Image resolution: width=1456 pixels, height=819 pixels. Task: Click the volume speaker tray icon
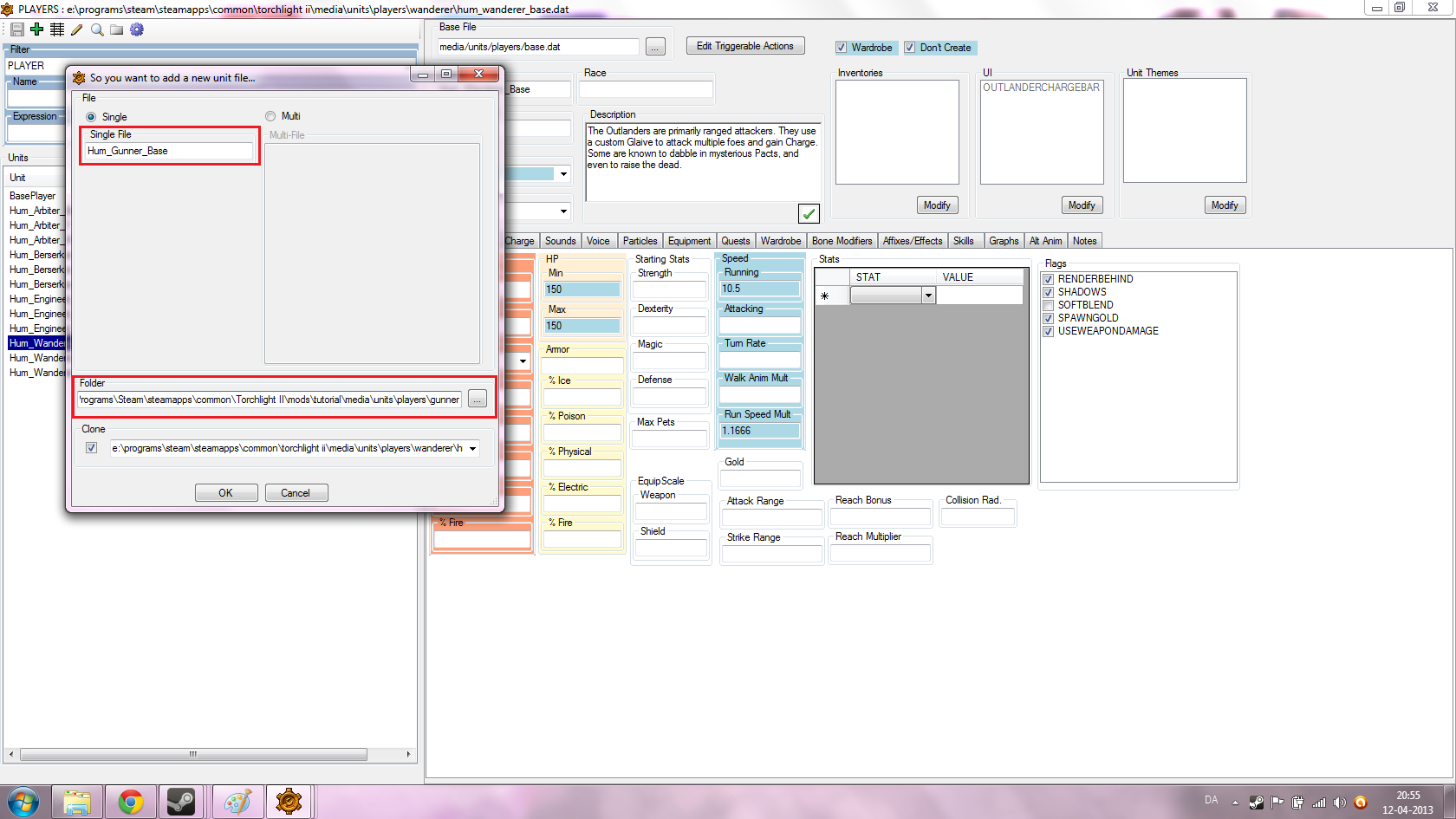click(x=1340, y=802)
